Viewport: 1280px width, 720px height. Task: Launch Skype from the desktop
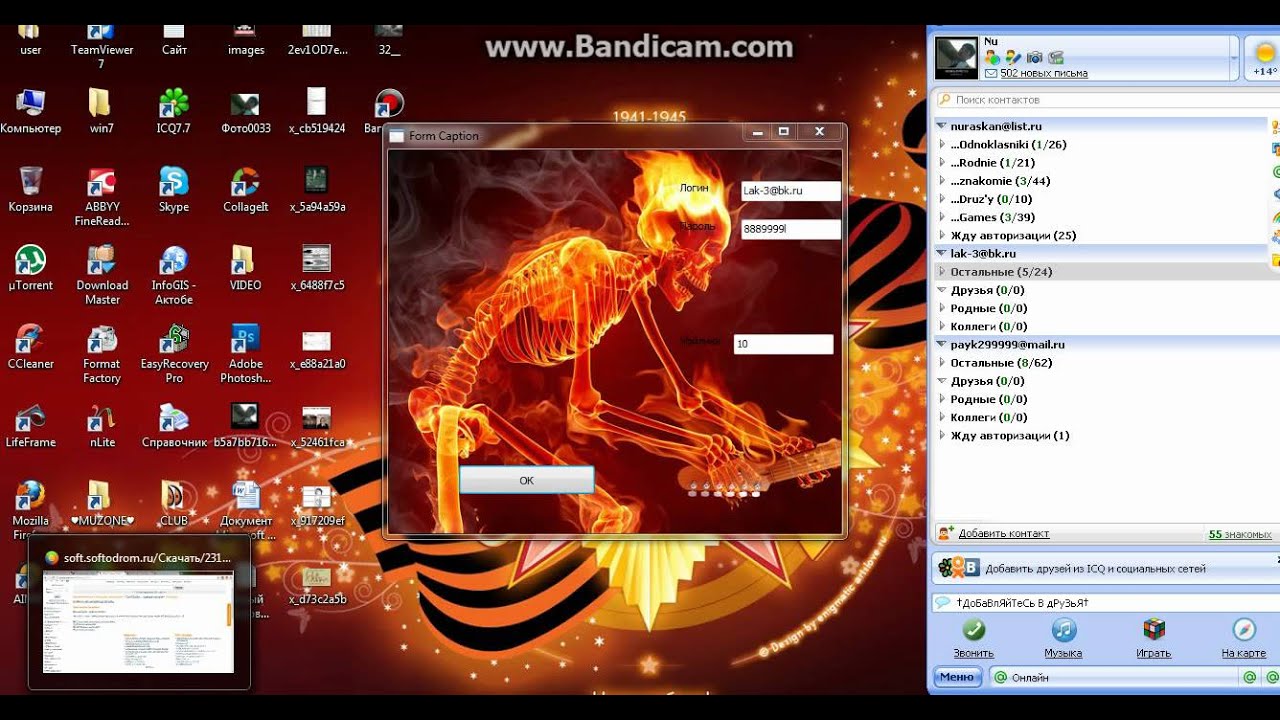tap(174, 189)
